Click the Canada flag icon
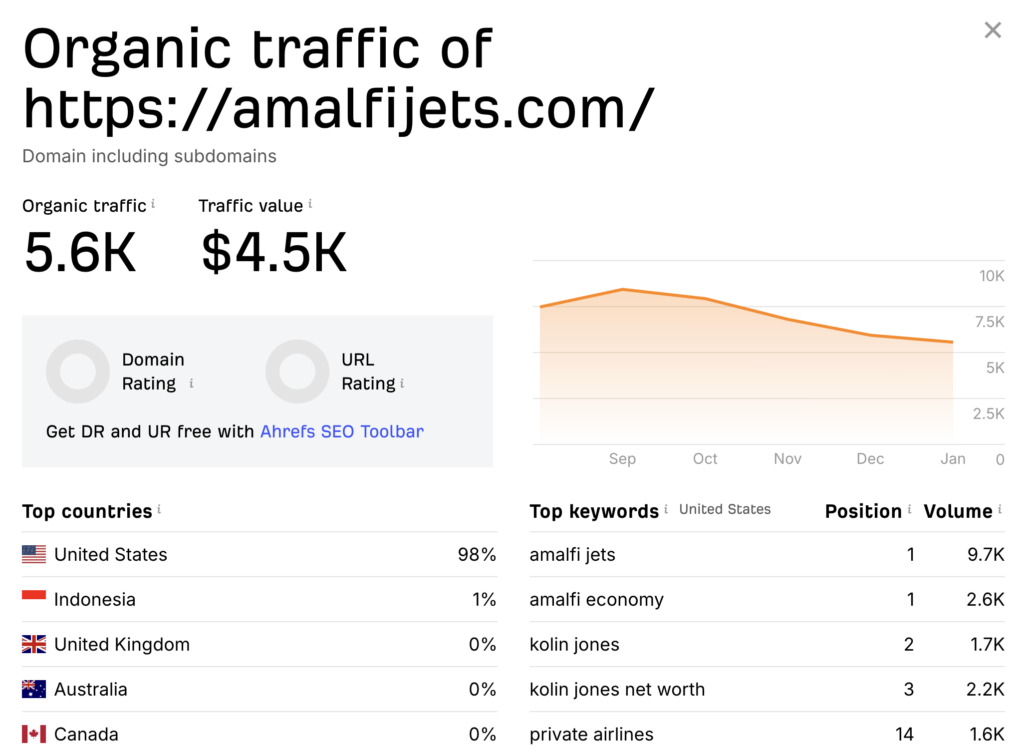 click(x=34, y=734)
